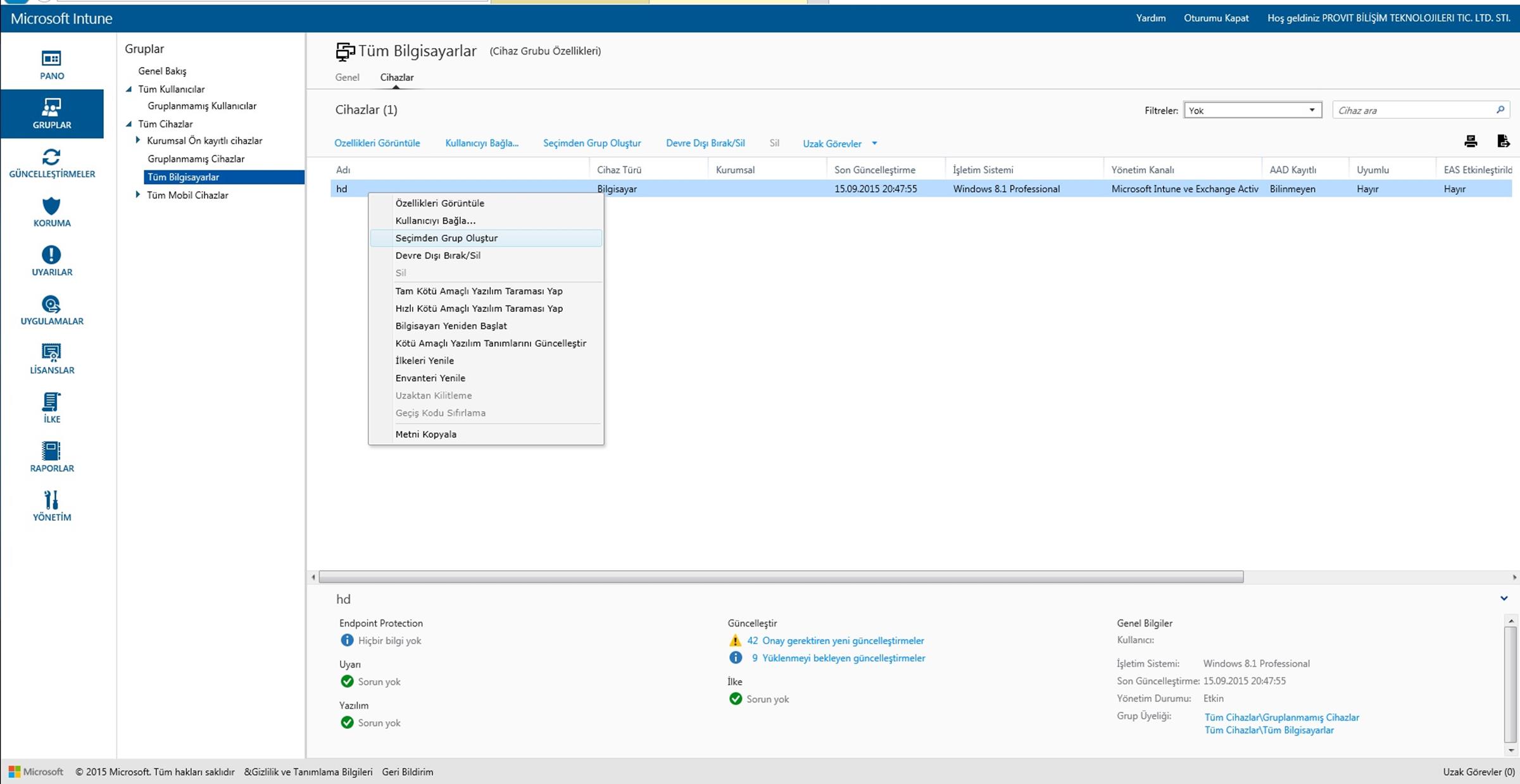Choose Devre Dışı Bırak/Sil in context menu
Image resolution: width=1520 pixels, height=784 pixels.
(x=486, y=256)
